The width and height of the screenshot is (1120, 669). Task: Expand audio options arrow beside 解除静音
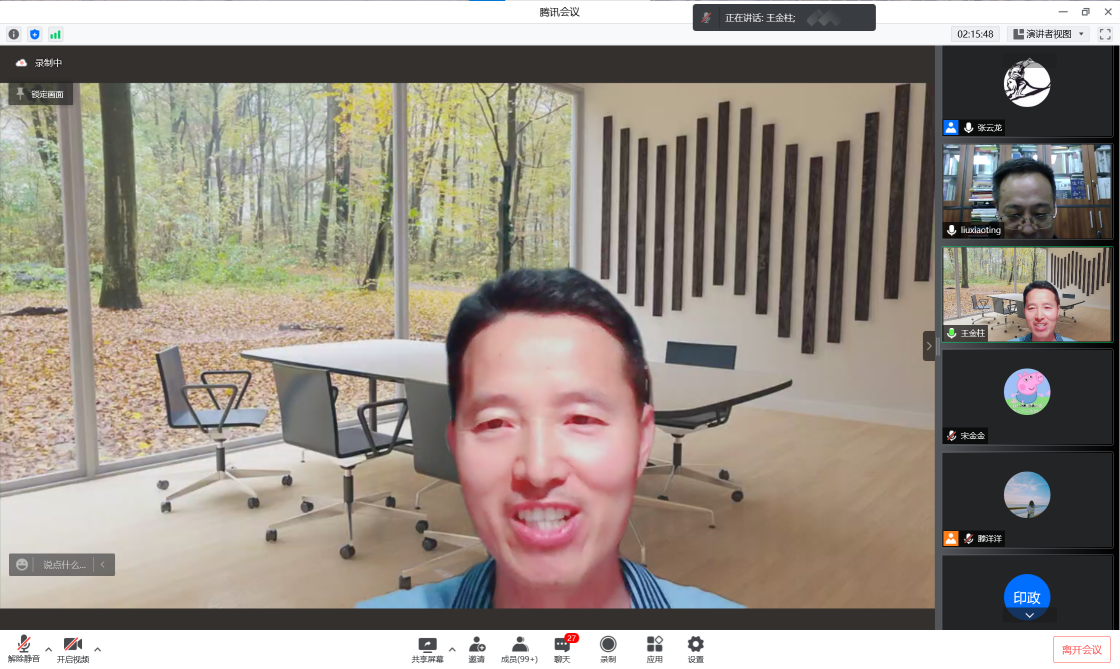pyautogui.click(x=48, y=649)
